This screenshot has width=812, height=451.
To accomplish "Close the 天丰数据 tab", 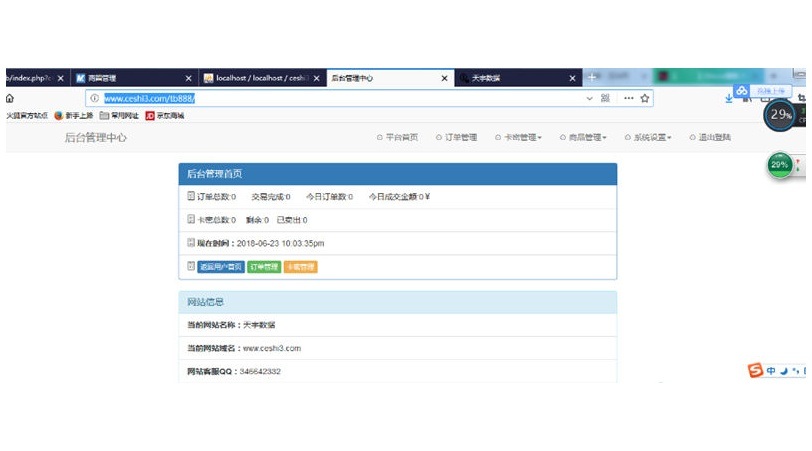I will point(572,78).
